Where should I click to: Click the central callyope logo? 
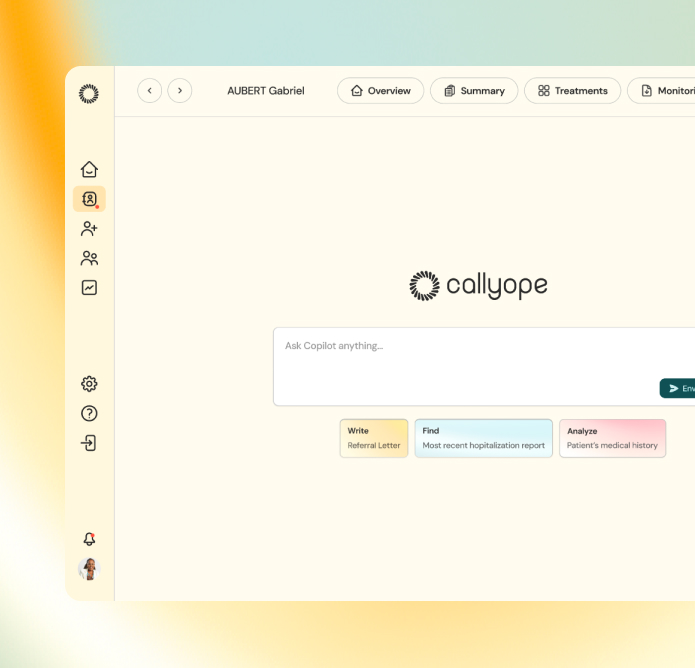[478, 286]
